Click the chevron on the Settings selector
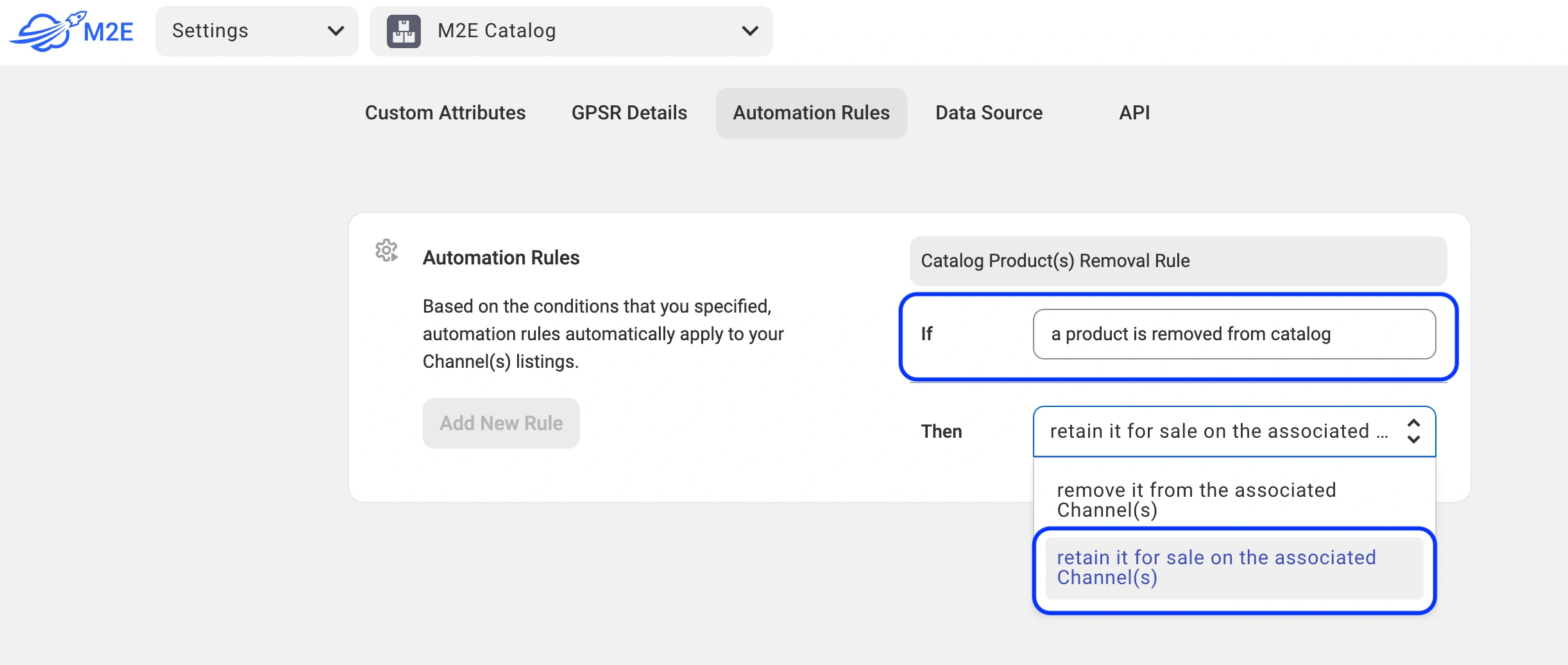The image size is (1568, 665). [x=336, y=31]
